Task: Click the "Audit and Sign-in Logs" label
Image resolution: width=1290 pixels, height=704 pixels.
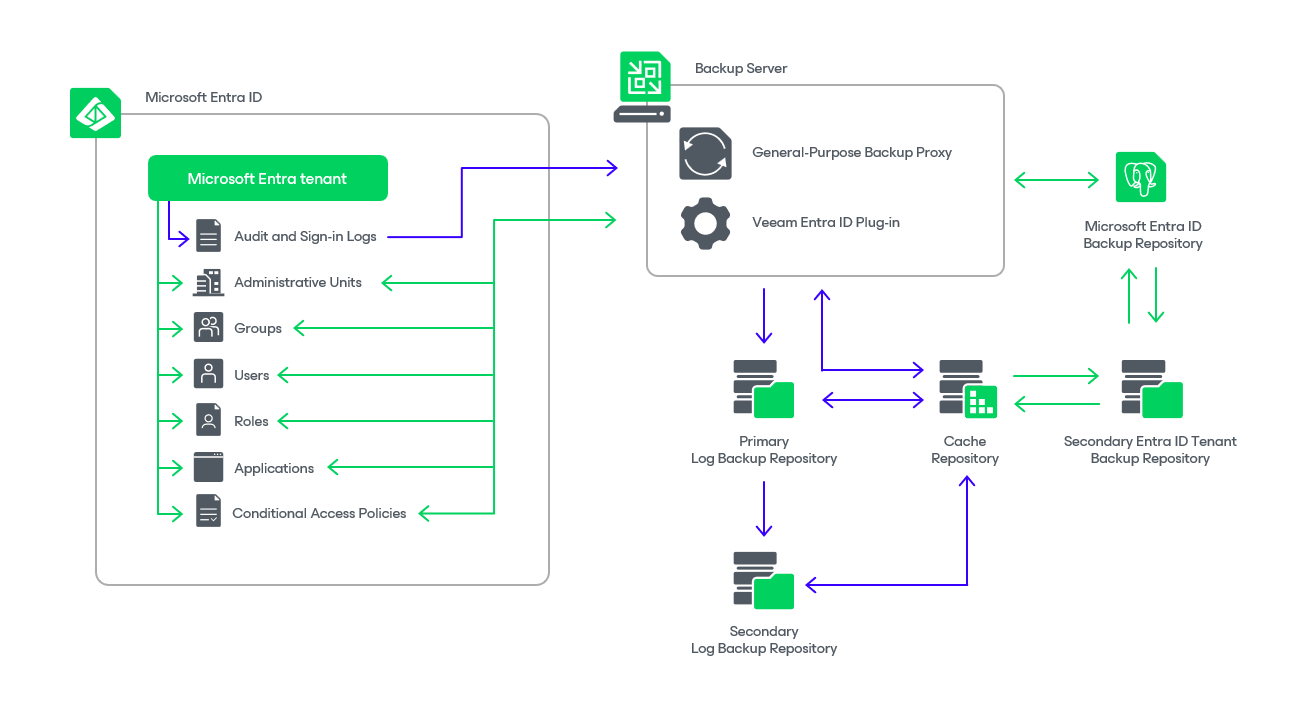Action: (305, 237)
